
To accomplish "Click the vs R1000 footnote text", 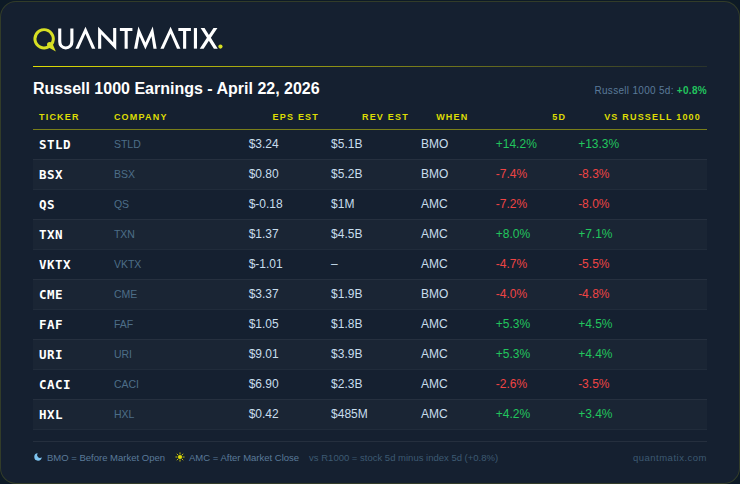I will tap(404, 458).
